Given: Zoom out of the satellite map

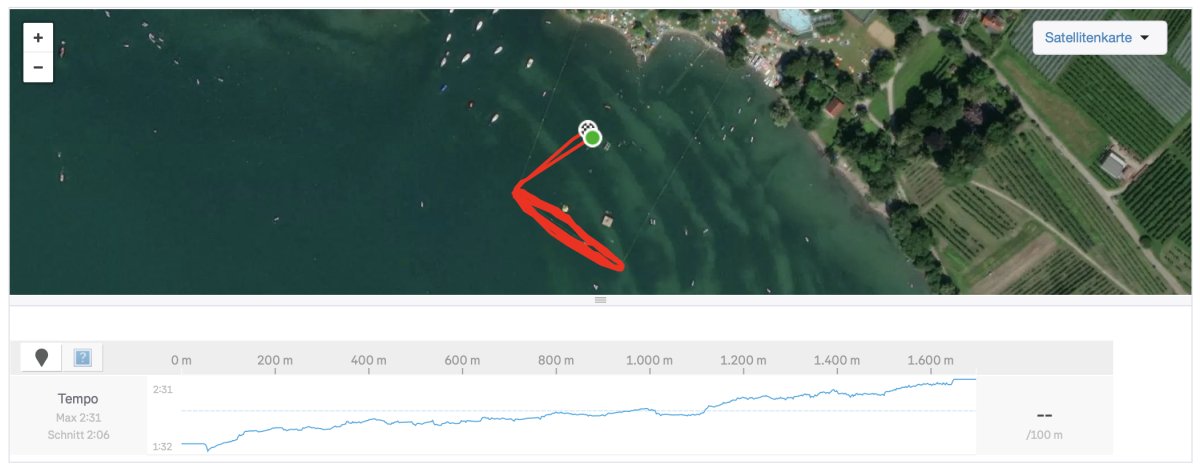Looking at the screenshot, I should click(x=38, y=68).
